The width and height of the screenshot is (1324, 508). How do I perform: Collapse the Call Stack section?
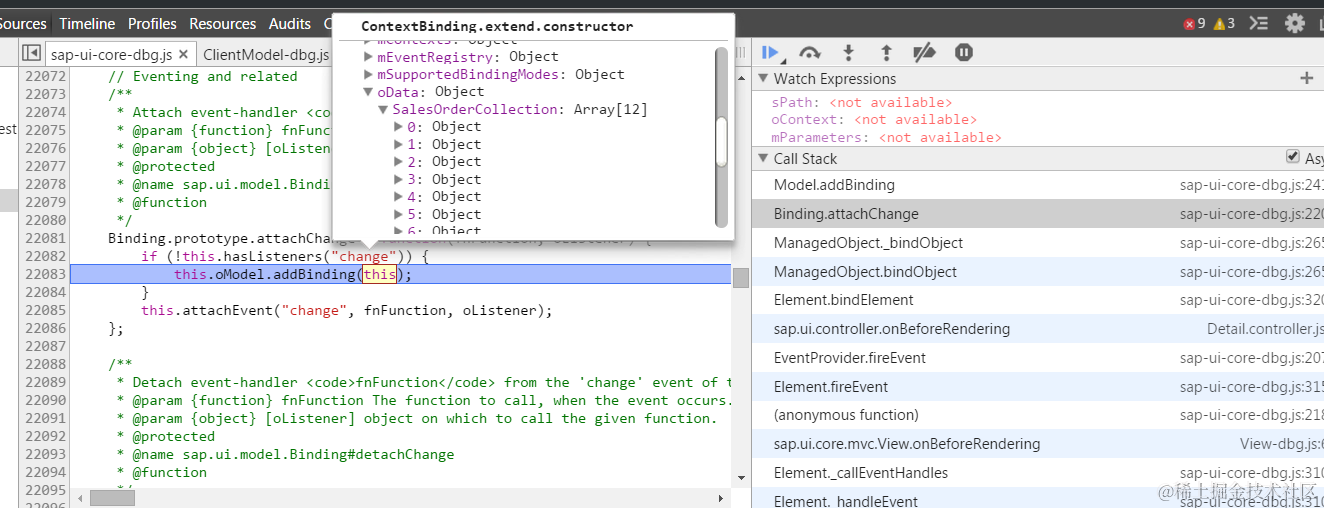pyautogui.click(x=763, y=158)
